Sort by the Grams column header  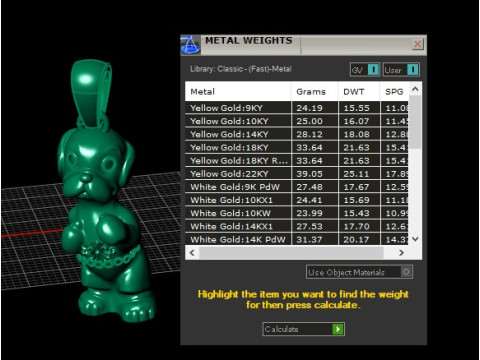[x=314, y=92]
